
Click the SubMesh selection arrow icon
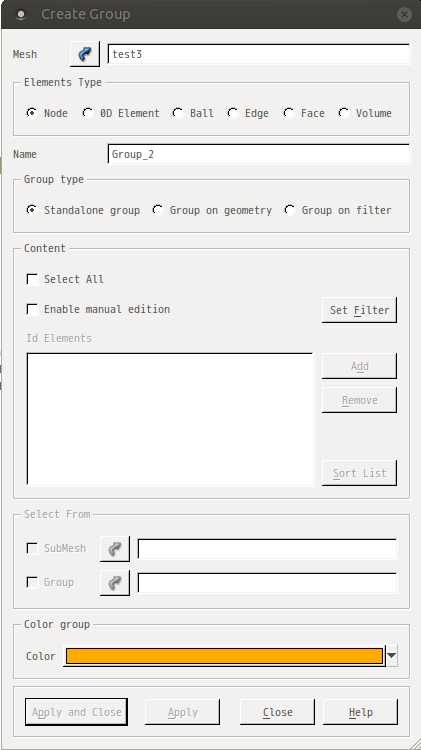point(114,549)
